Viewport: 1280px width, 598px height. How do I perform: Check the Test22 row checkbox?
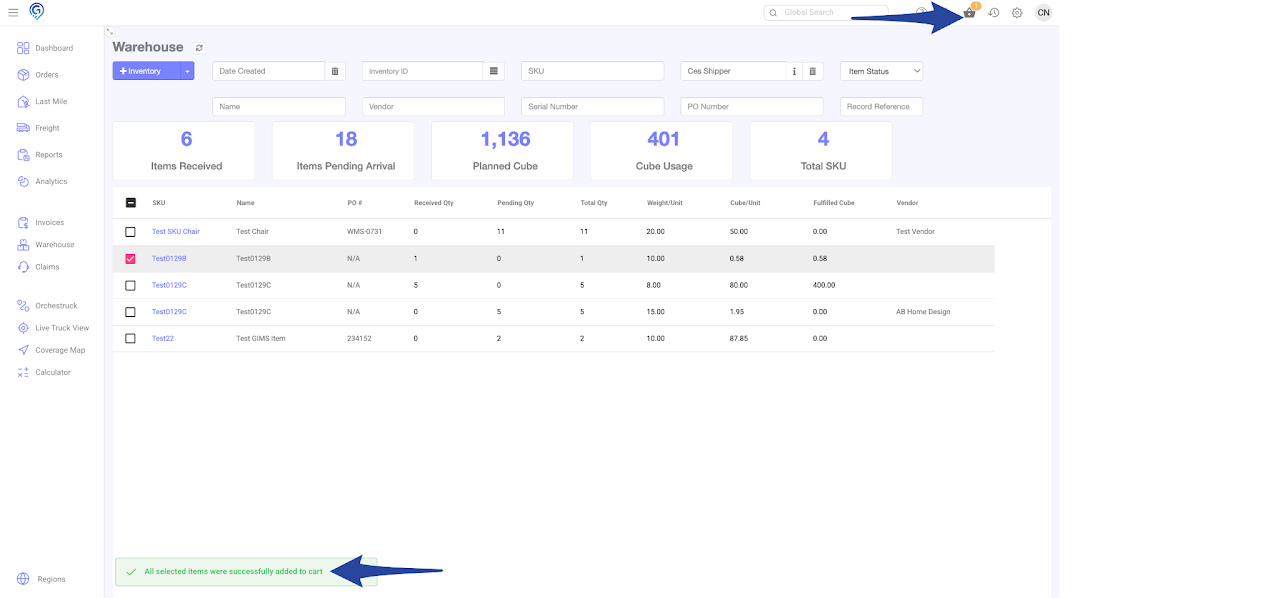click(x=130, y=338)
